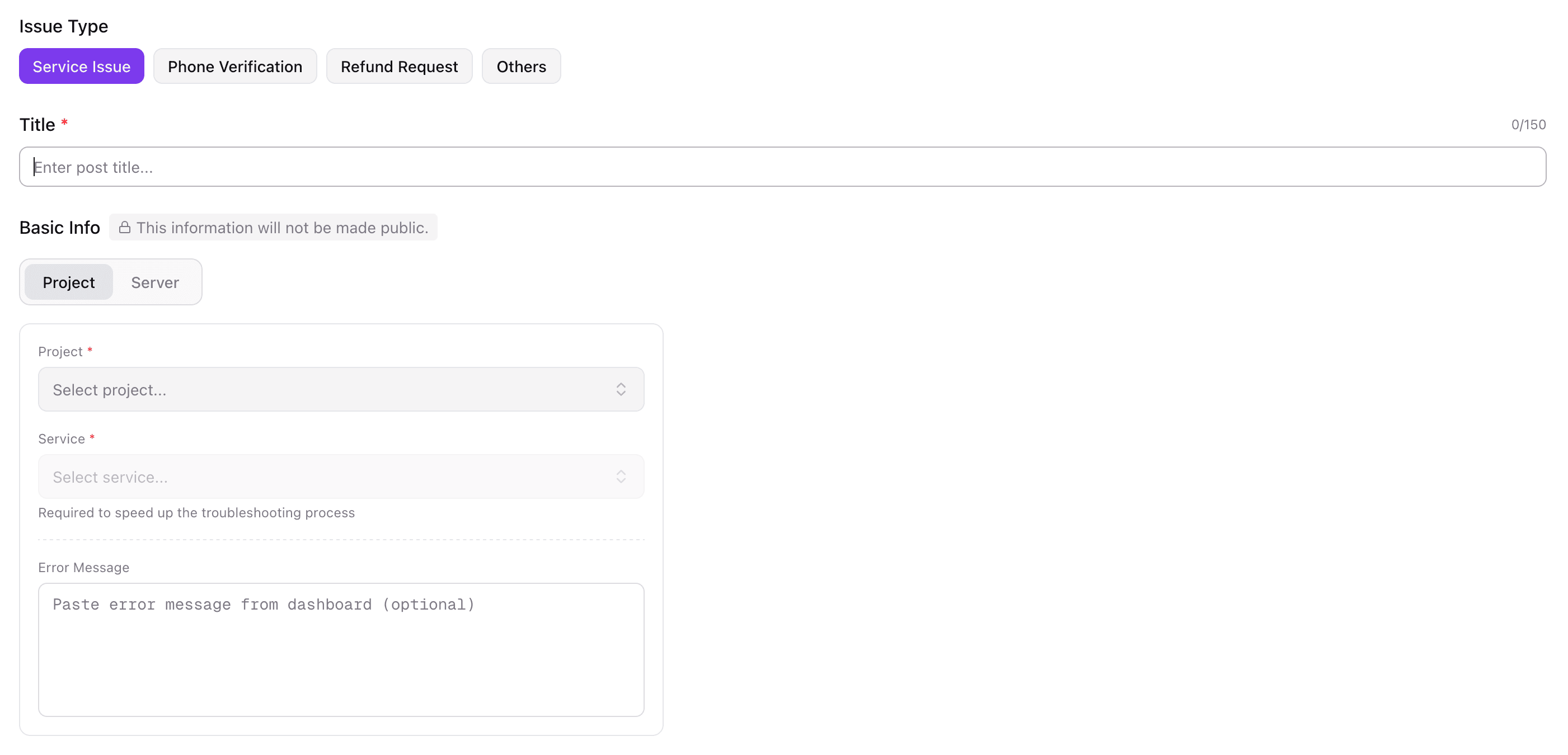Click the lock icon beside privacy notice
This screenshot has width=1568, height=755.
click(124, 228)
